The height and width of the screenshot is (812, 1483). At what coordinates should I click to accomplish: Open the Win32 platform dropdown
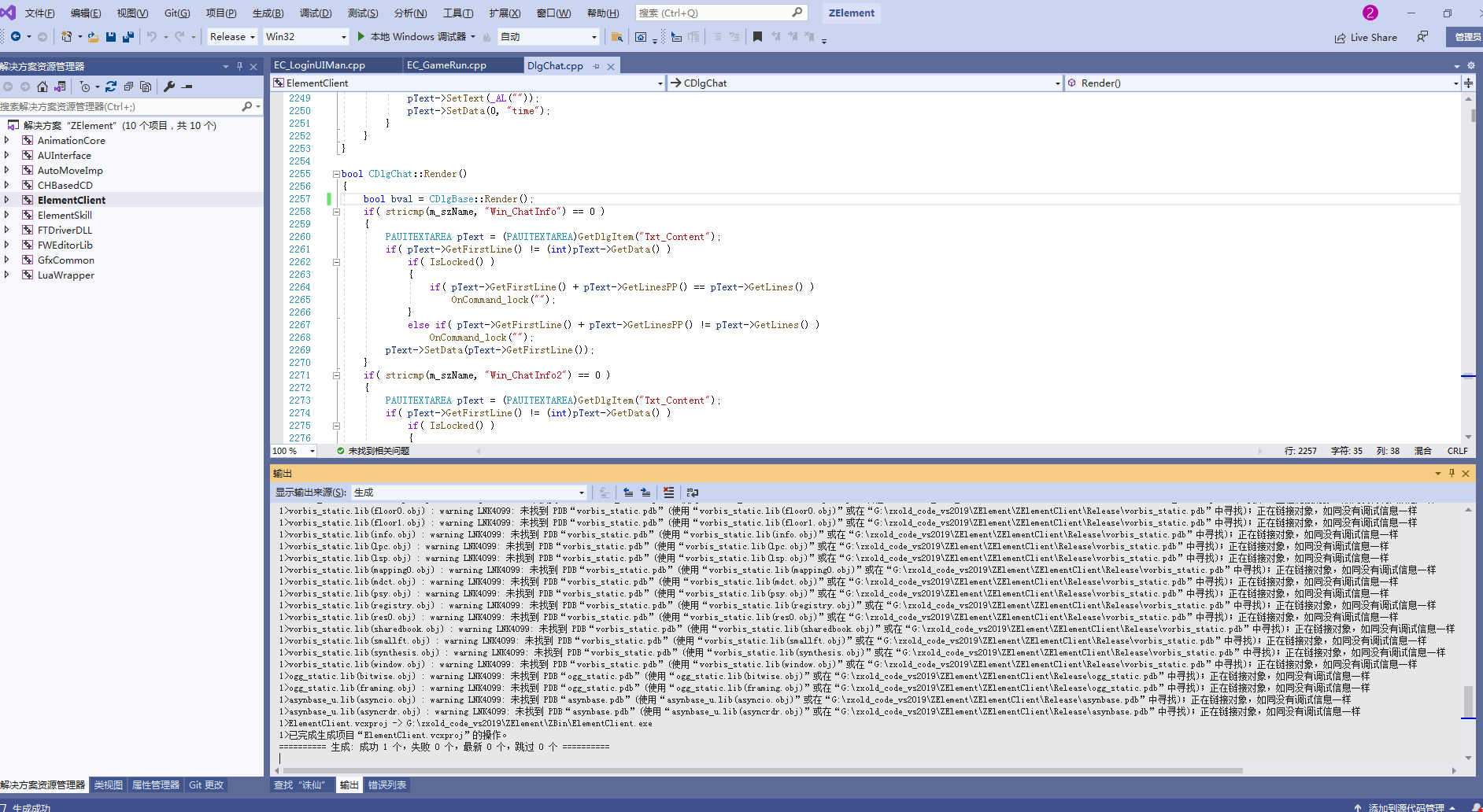click(x=306, y=36)
